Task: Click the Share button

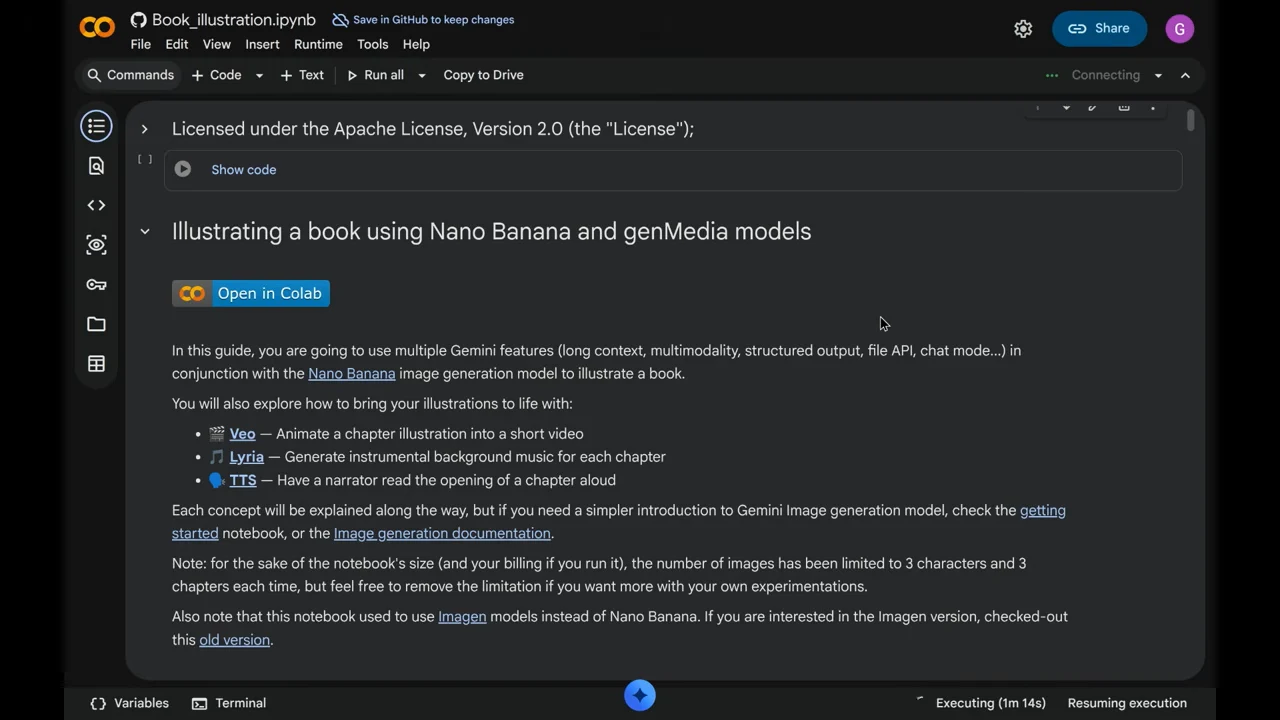Action: click(1099, 29)
